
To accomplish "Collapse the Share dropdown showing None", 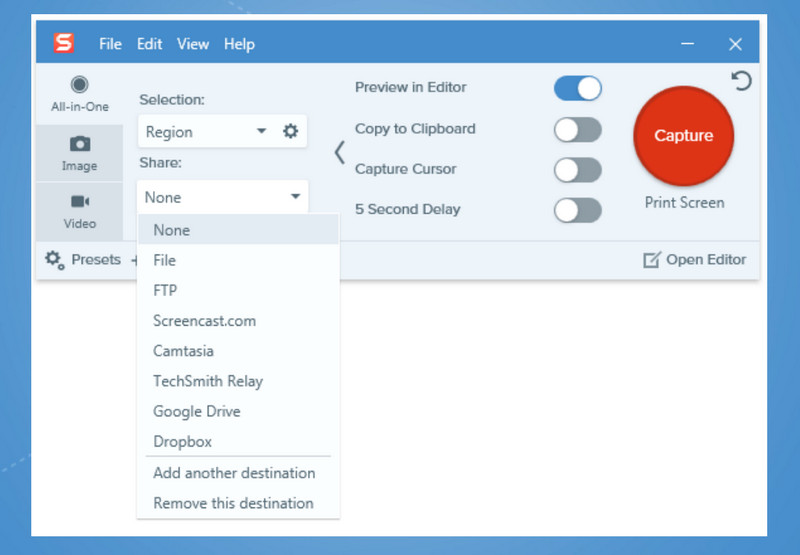I will 222,197.
